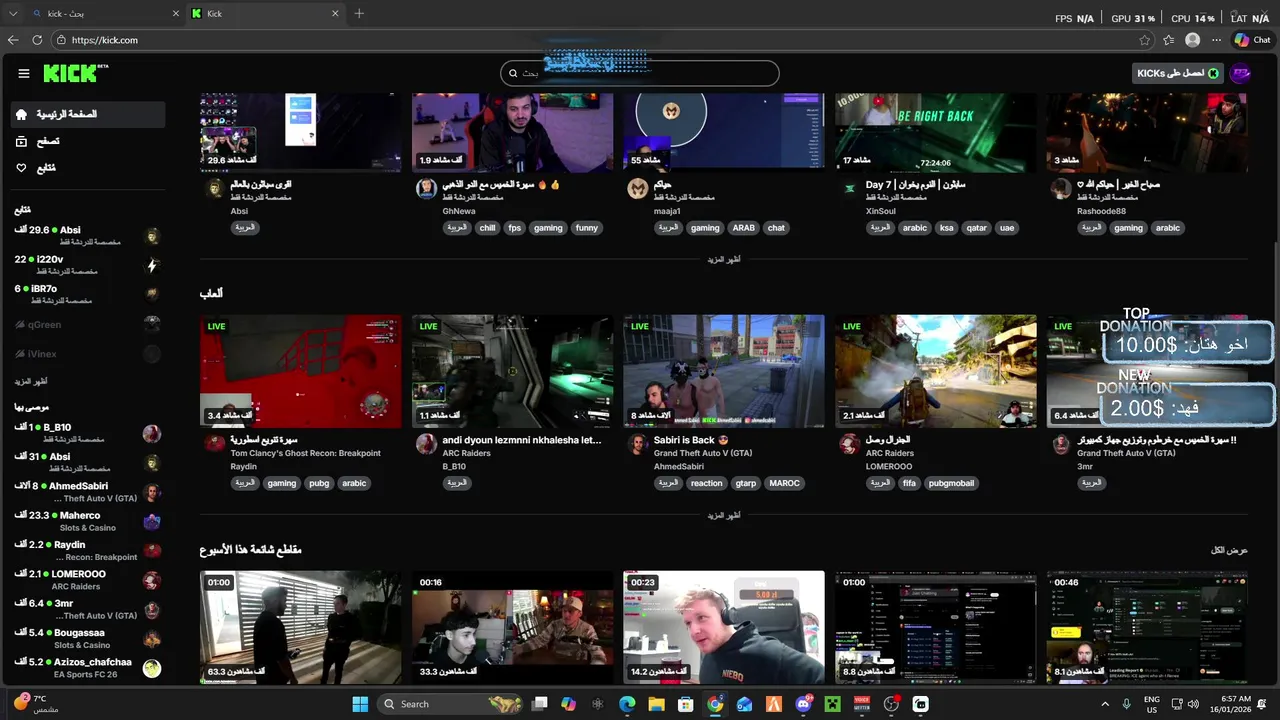Open GhNewa streamer avatar
Viewport: 1280px width, 720px height.
tap(426, 189)
